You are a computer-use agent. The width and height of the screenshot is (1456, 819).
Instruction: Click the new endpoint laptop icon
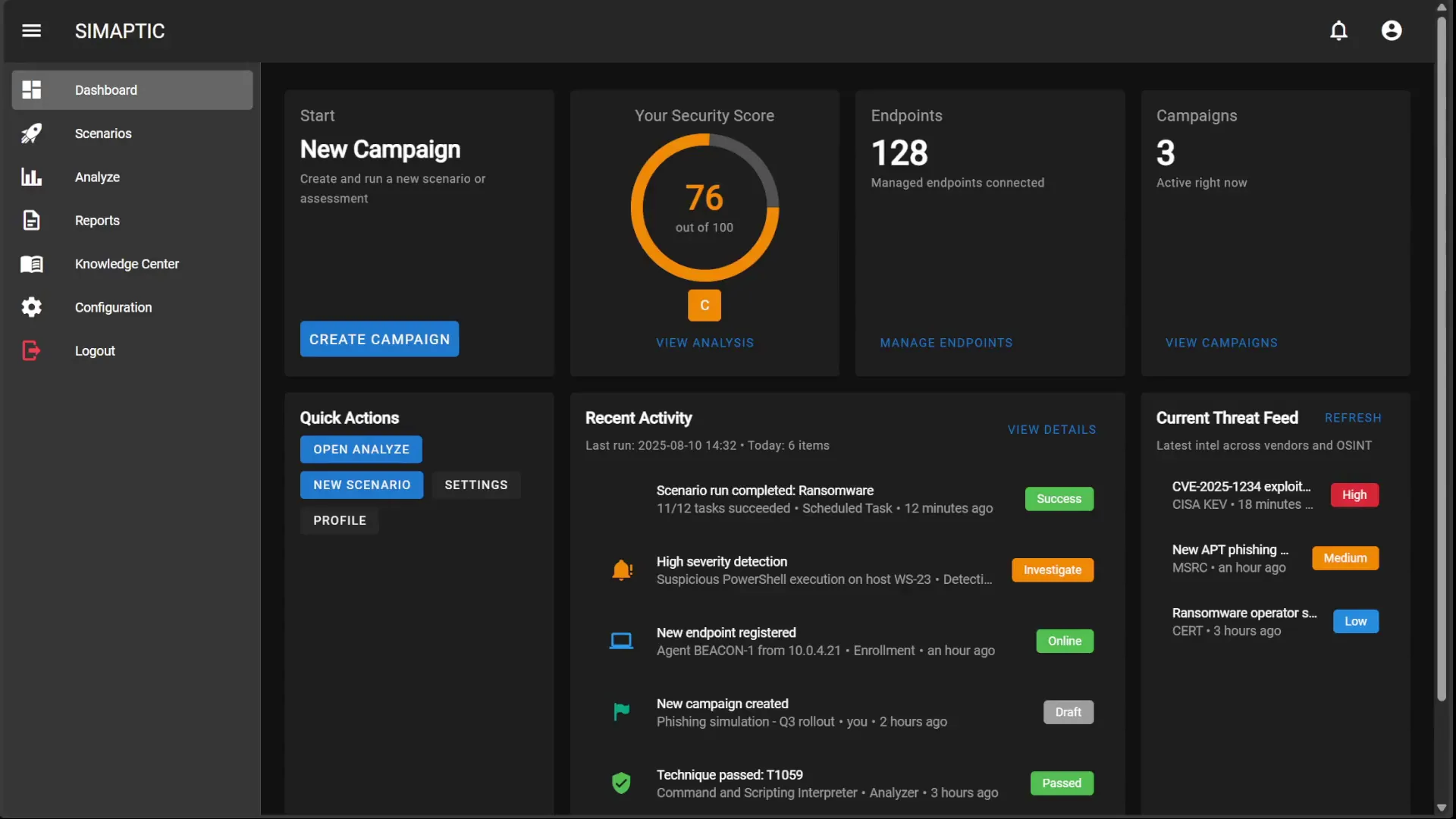click(x=621, y=642)
